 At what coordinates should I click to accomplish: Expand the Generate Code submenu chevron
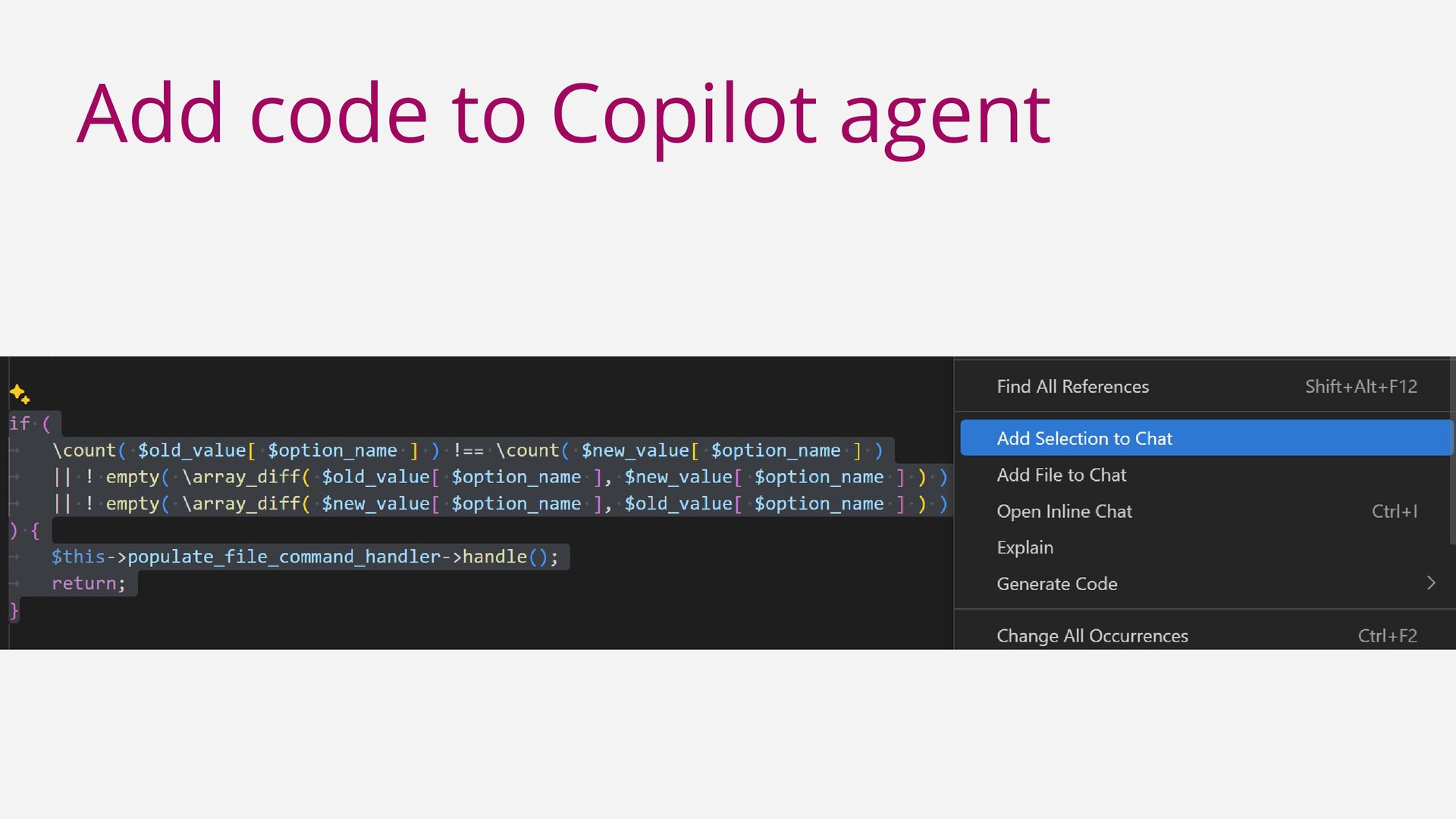point(1430,583)
